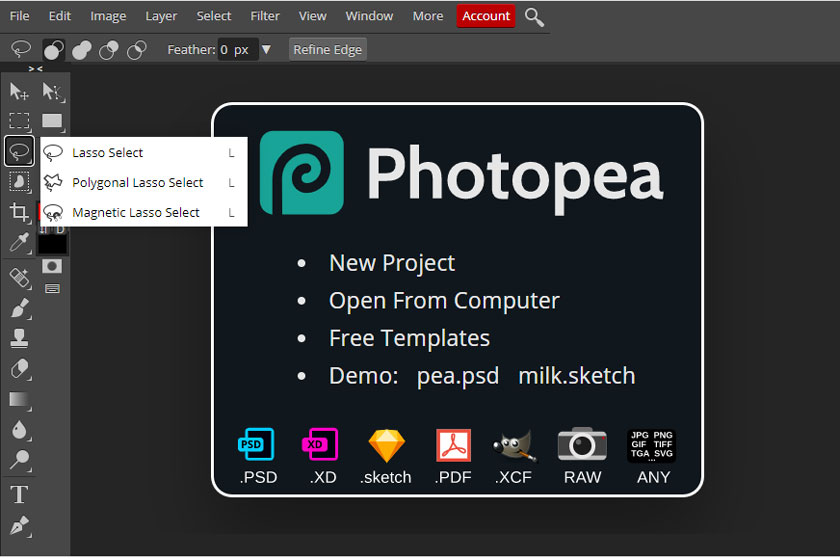Select the Type text tool
The width and height of the screenshot is (840, 560).
[x=19, y=494]
